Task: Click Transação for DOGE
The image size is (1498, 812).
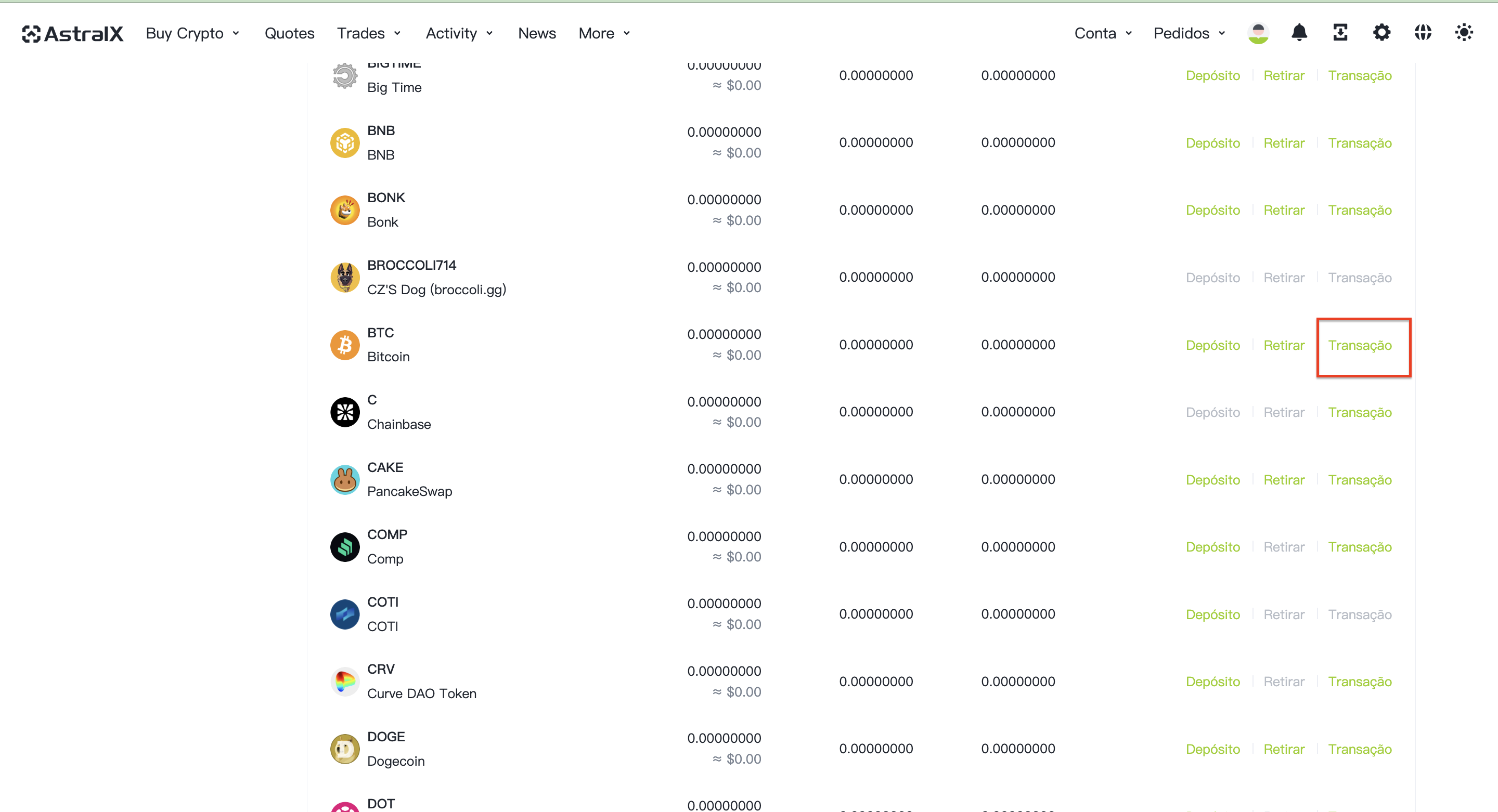Action: [1360, 749]
